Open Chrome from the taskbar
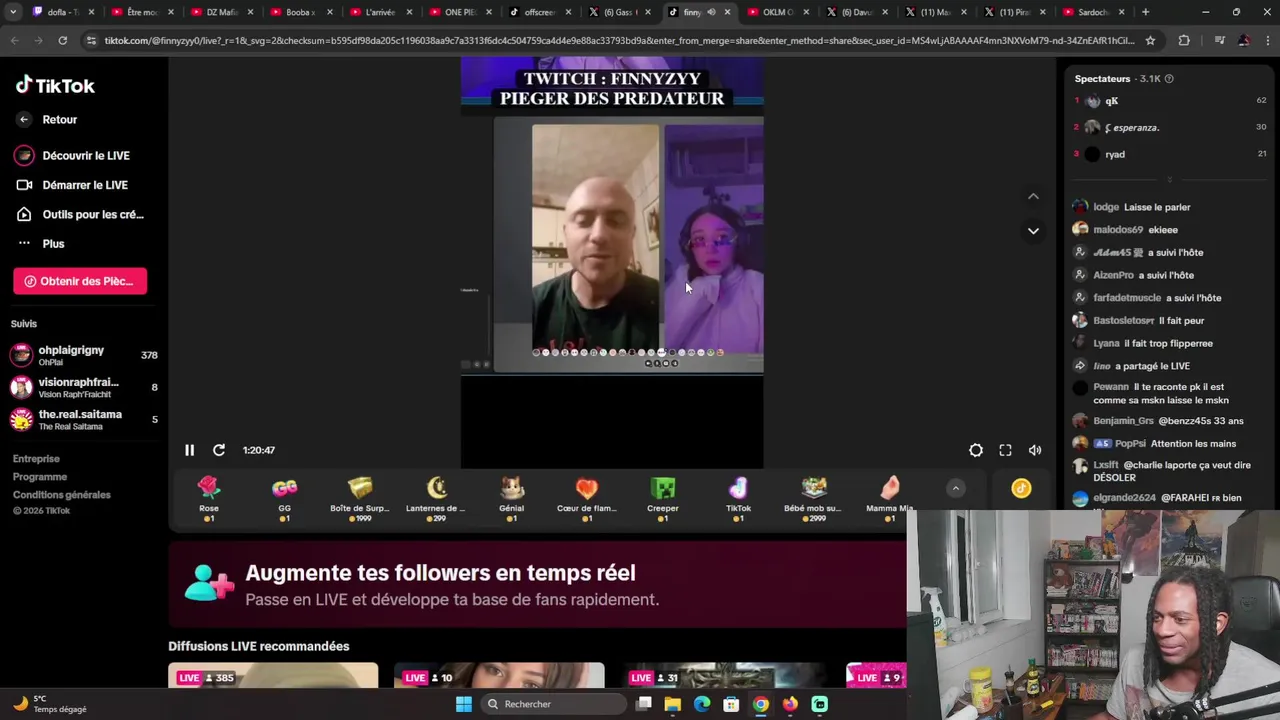The image size is (1280, 720). (x=761, y=704)
